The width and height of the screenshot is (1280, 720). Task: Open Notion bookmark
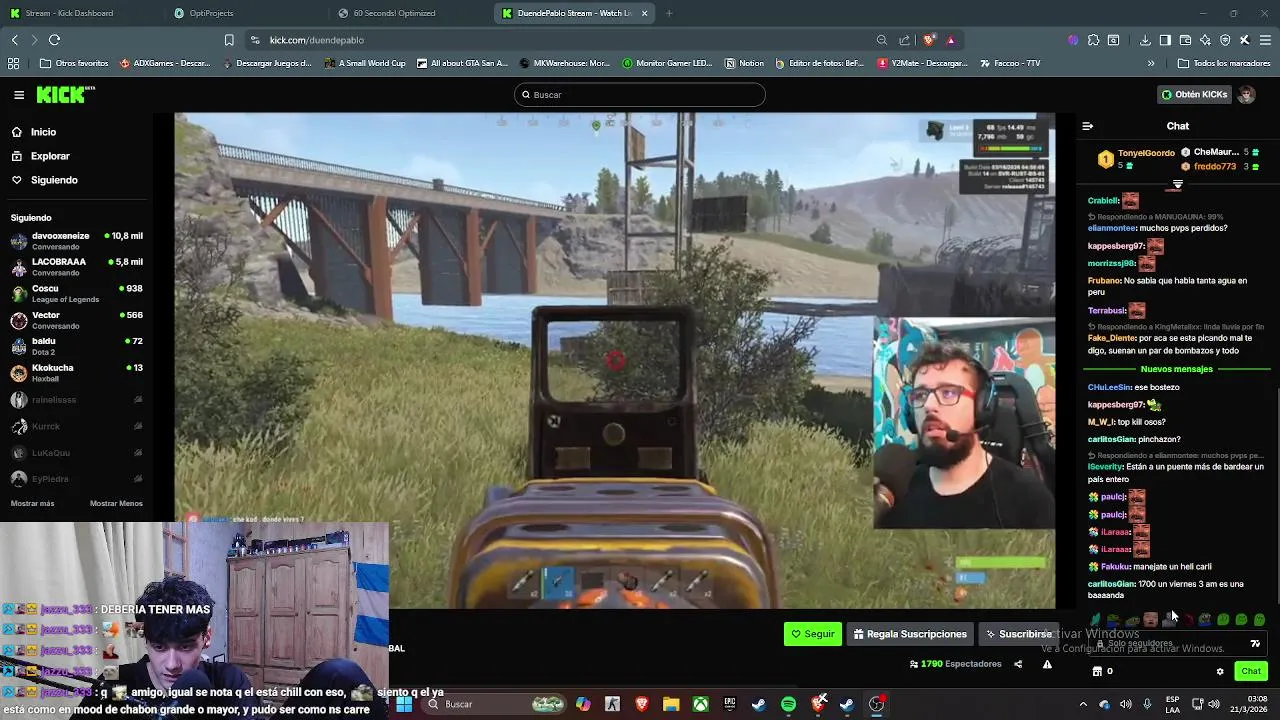[x=744, y=63]
